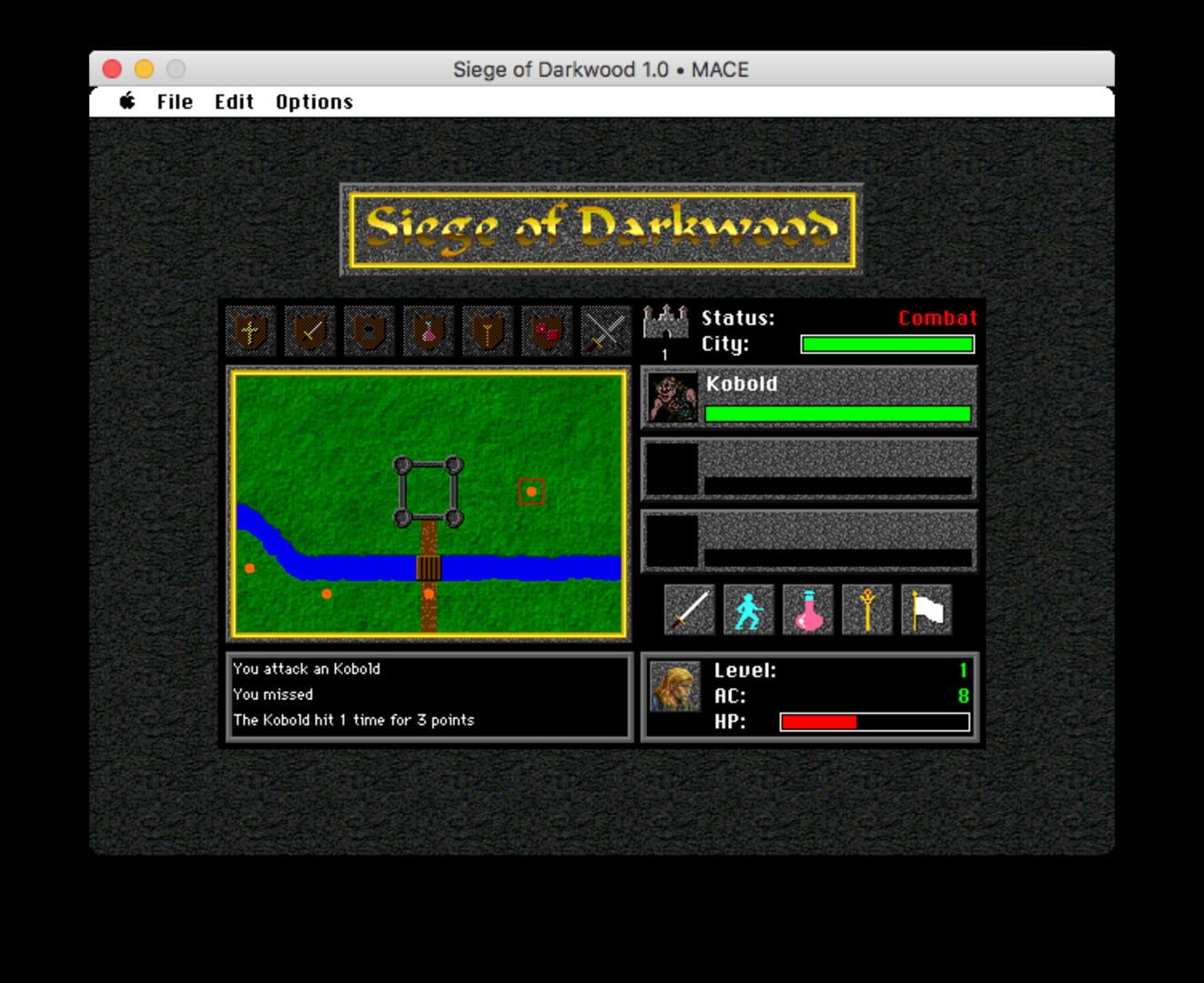Click the dice shield icon in the toolbar
Viewport: 1204px width, 983px height.
(x=547, y=330)
